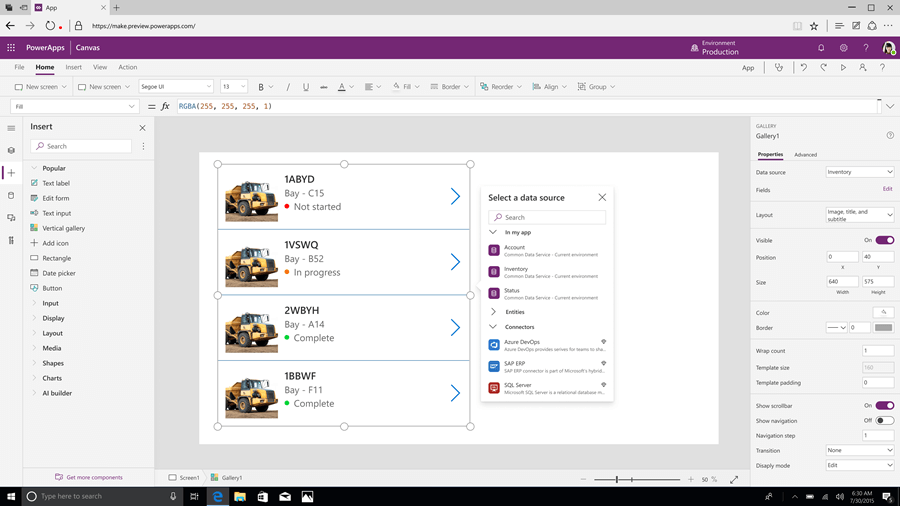Expand the Charts category
The height and width of the screenshot is (506, 900).
coord(34,378)
